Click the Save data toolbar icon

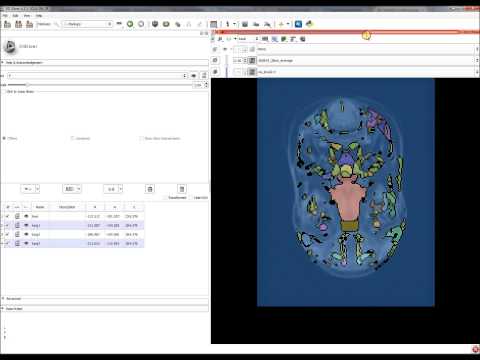click(x=30, y=24)
